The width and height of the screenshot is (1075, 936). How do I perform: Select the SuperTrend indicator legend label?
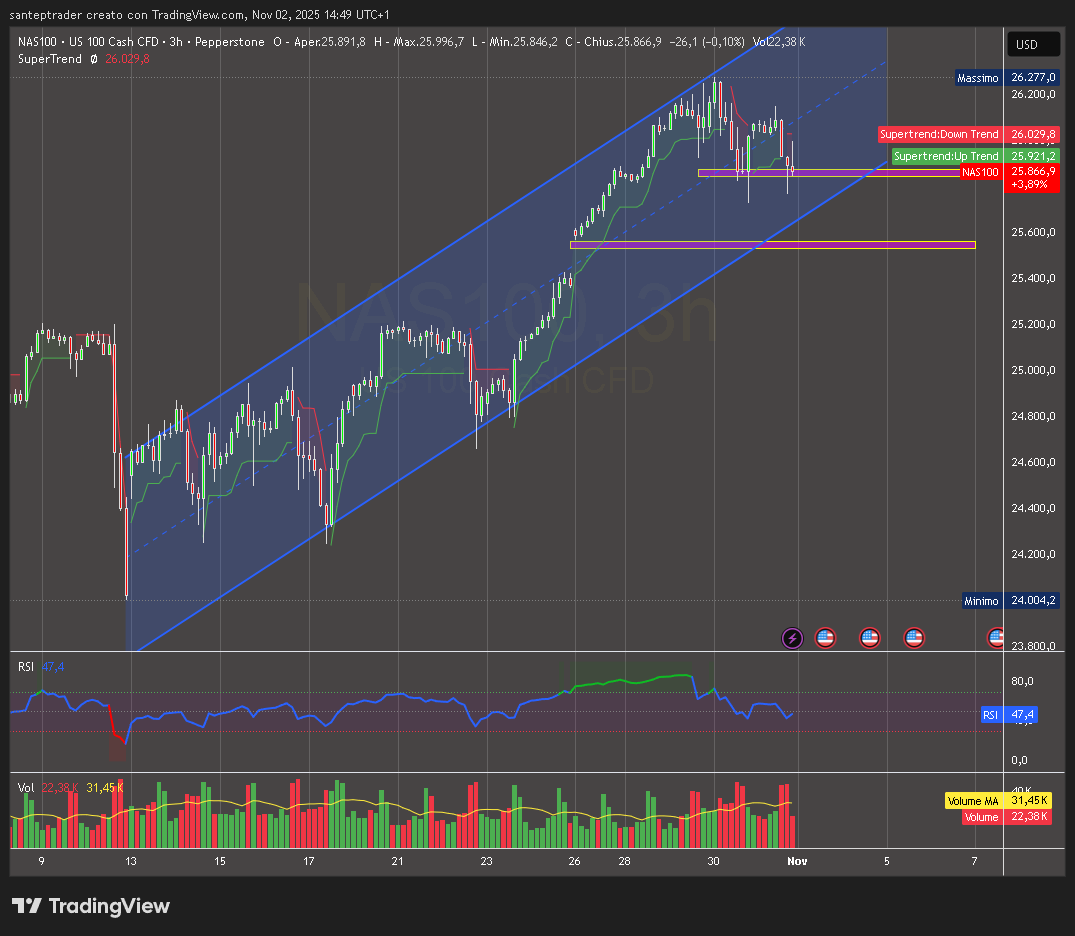click(50, 59)
